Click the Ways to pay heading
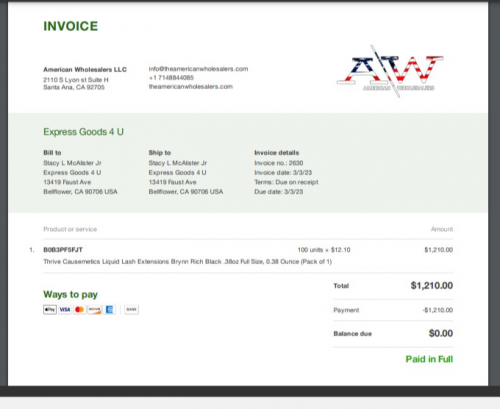Image resolution: width=500 pixels, height=409 pixels. [70, 294]
